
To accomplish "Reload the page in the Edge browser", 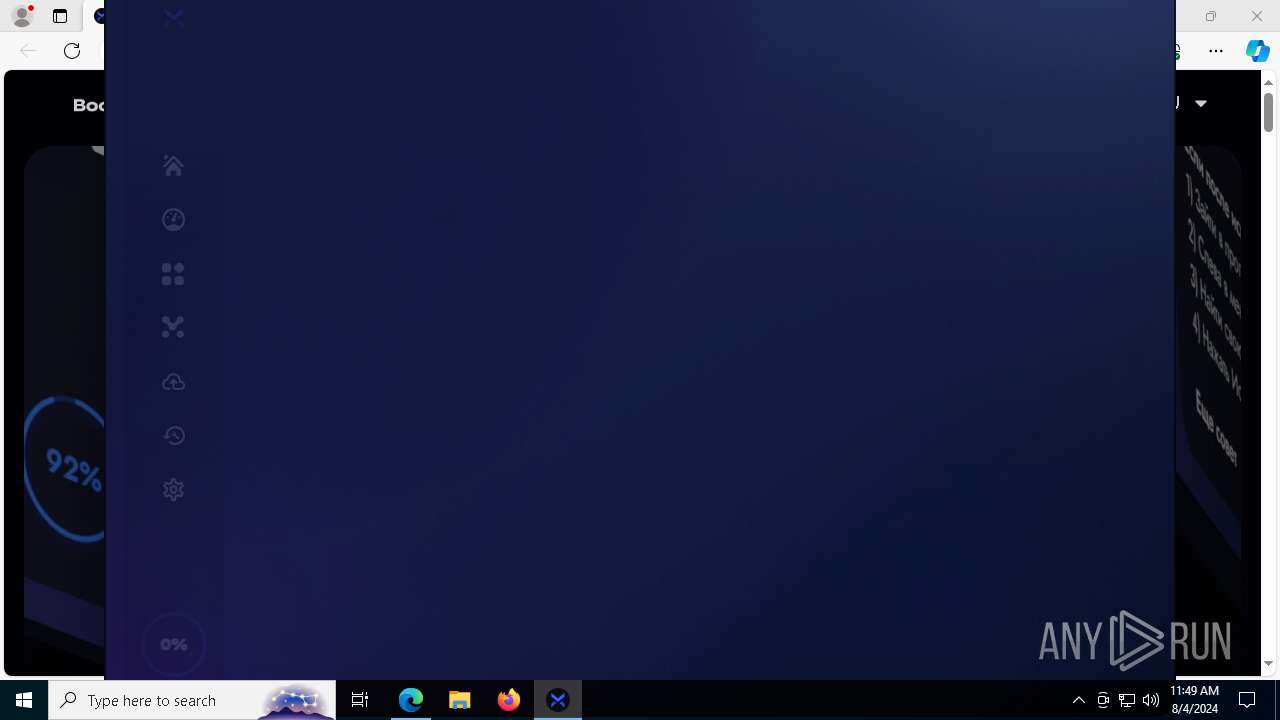I will [x=72, y=50].
